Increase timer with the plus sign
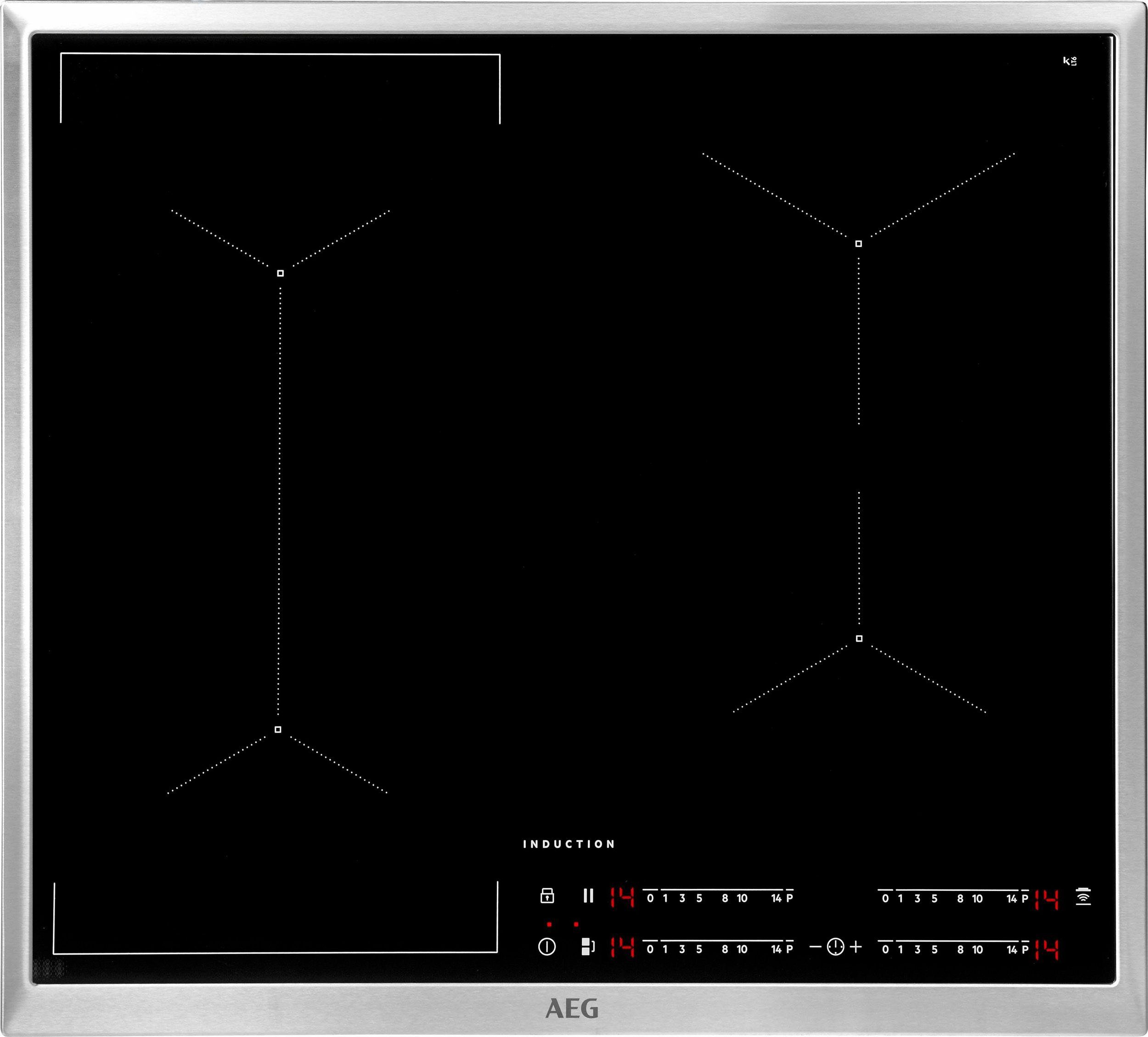This screenshot has width=1148, height=1037. click(856, 947)
